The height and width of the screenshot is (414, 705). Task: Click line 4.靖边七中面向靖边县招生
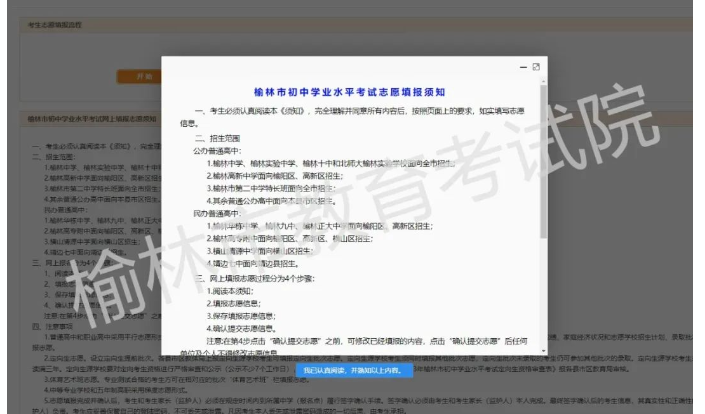253,264
